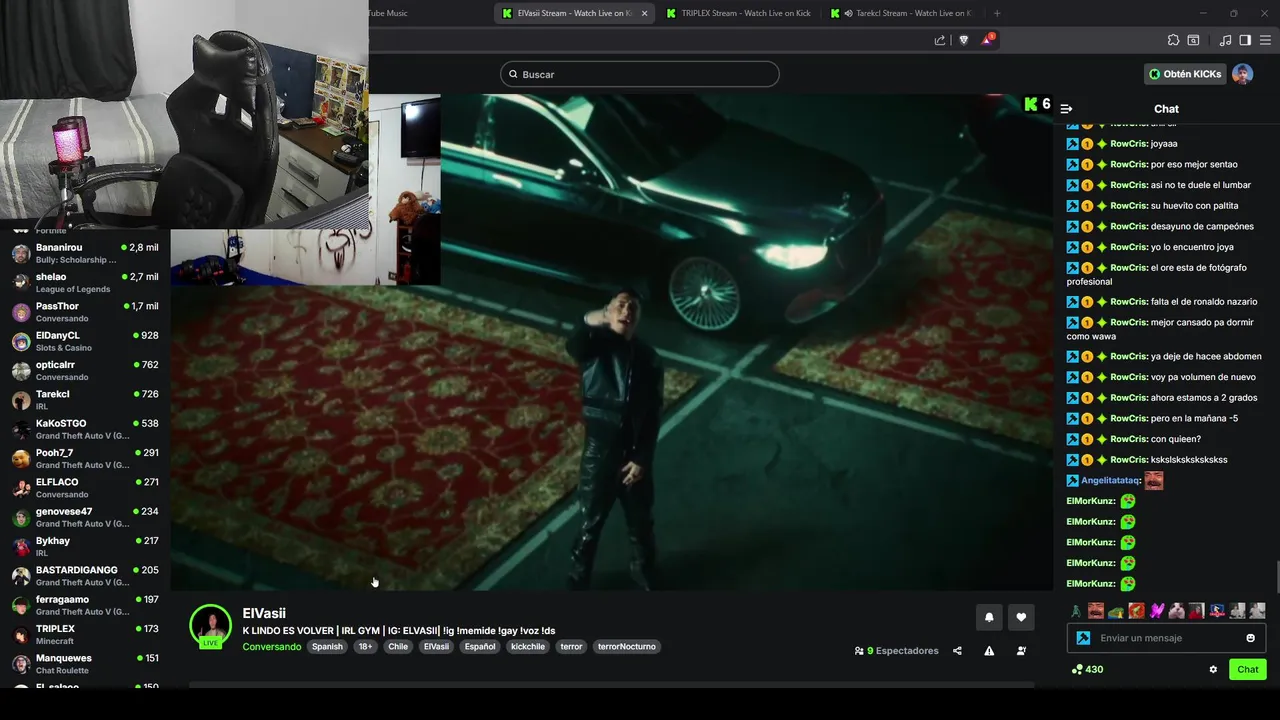Open Manquewes Chat Roulette channel

point(85,664)
